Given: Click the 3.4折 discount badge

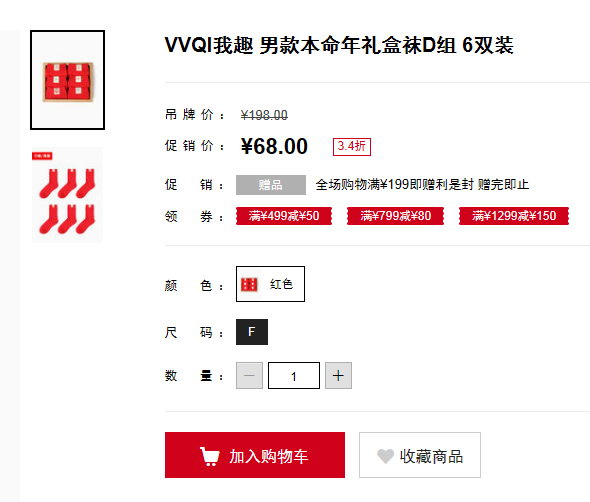Looking at the screenshot, I should (x=351, y=146).
